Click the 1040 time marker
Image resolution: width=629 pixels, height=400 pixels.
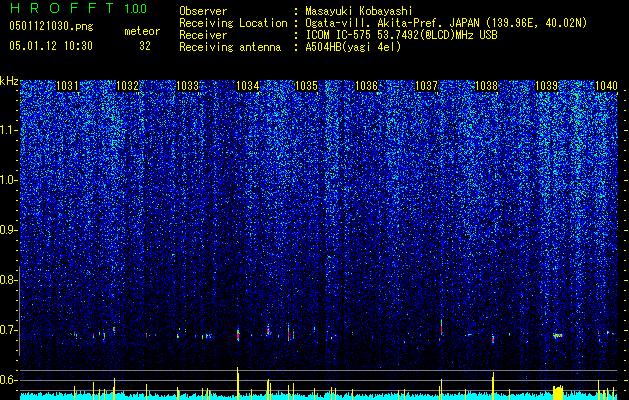(606, 86)
